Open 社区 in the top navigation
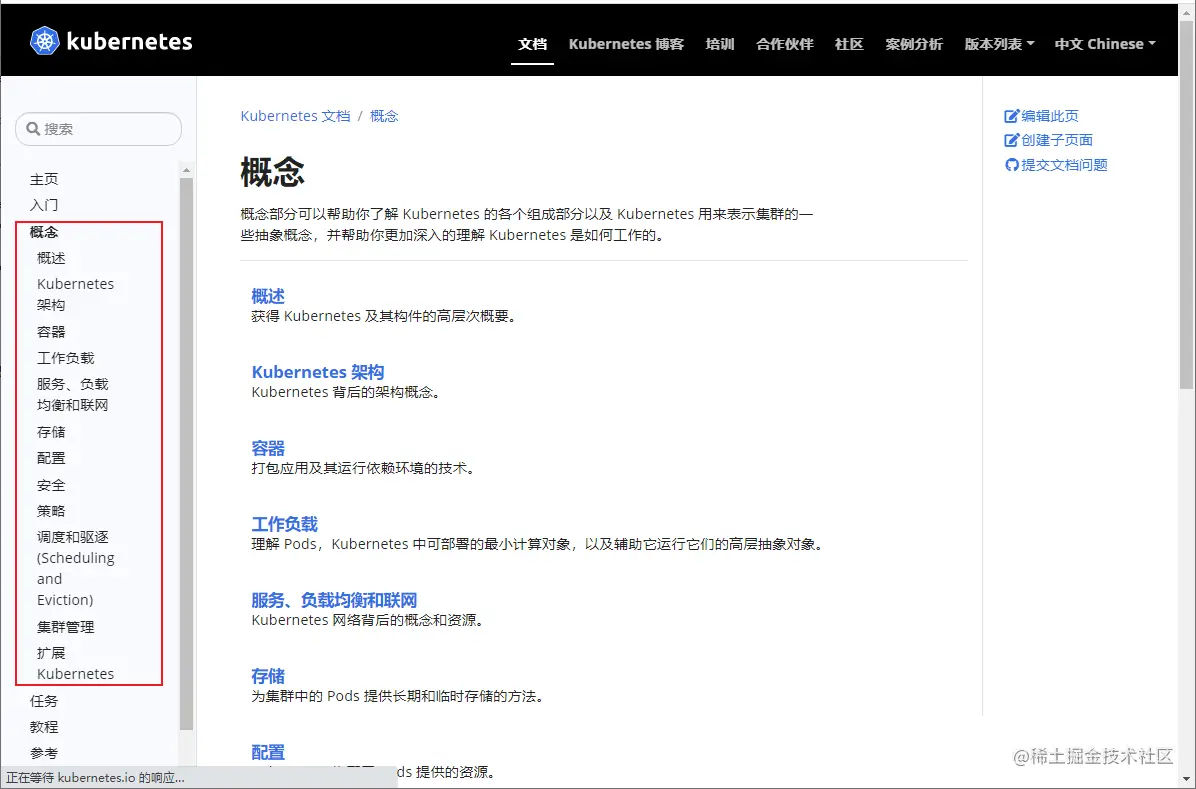Screen dimensions: 1196x789 (x=849, y=44)
